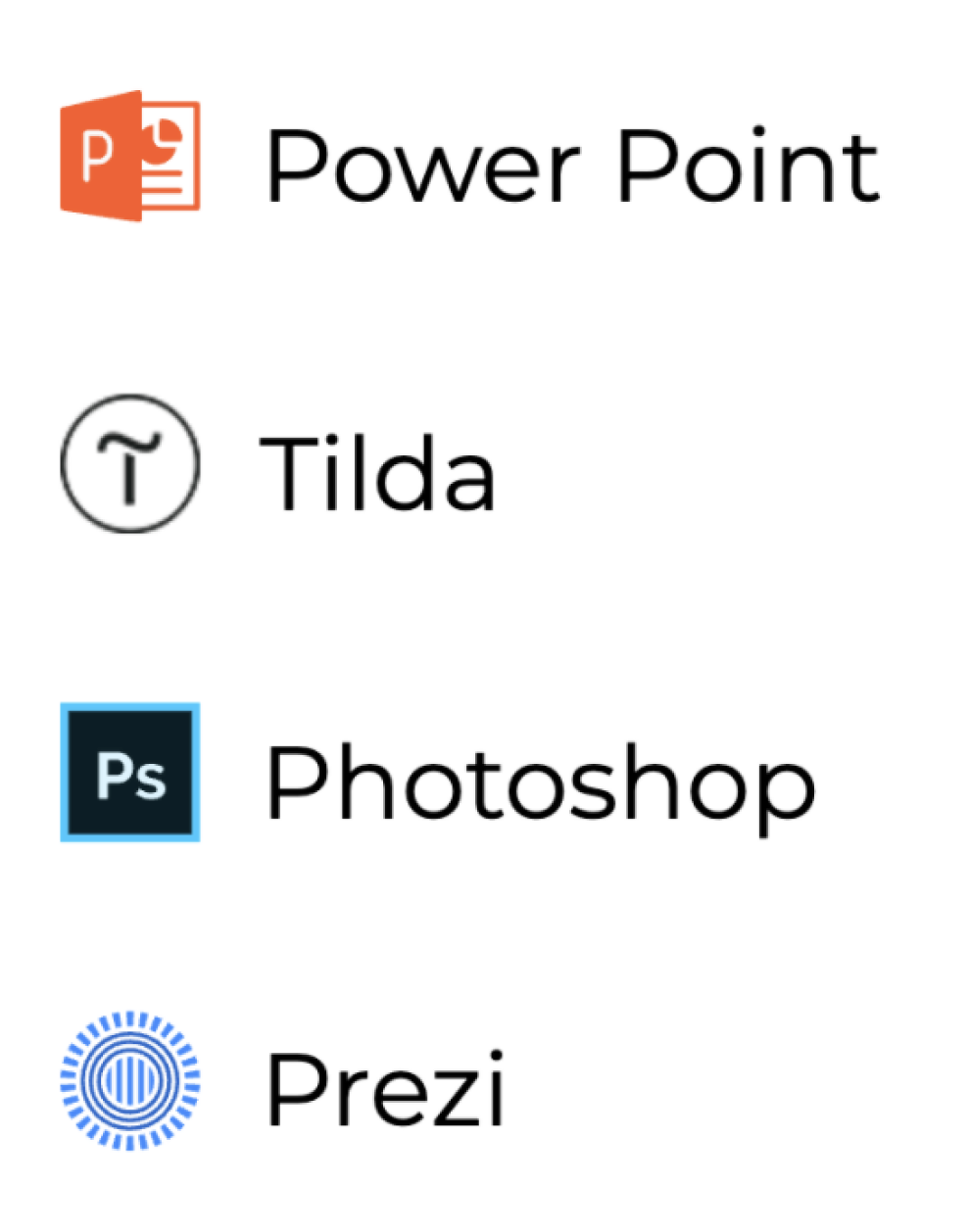Click the orange PowerPoint icon
This screenshot has height=1232, width=970.
(130, 156)
